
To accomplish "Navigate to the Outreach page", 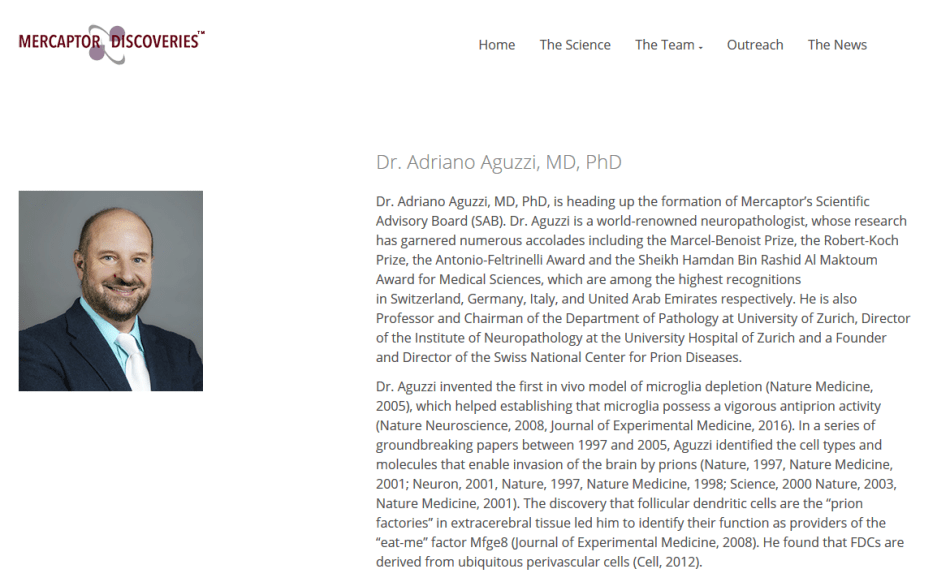I will tap(755, 45).
